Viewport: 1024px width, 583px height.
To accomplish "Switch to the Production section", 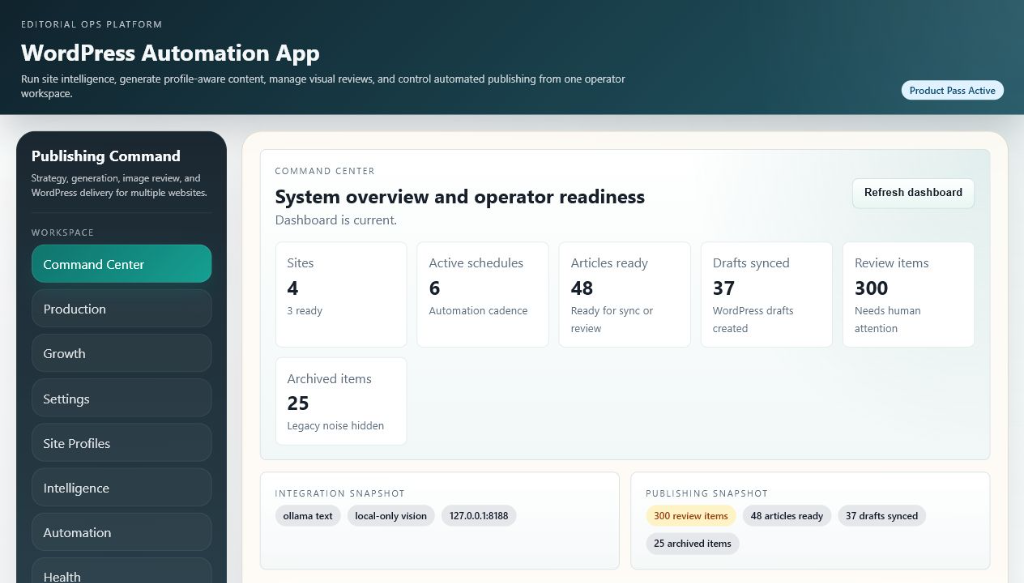I will pyautogui.click(x=121, y=309).
